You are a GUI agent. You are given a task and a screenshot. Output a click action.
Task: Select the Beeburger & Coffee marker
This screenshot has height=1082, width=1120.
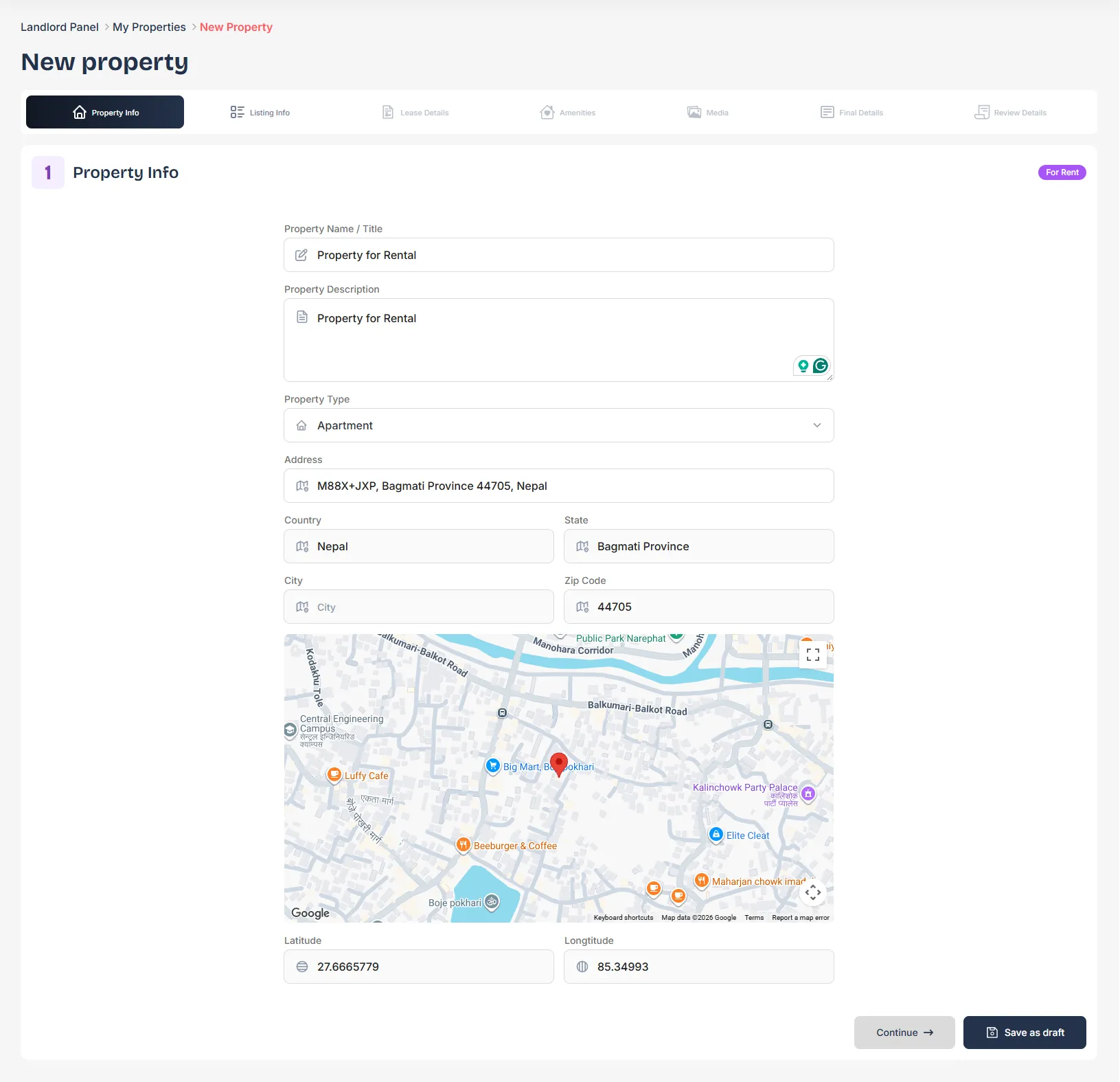pos(464,845)
